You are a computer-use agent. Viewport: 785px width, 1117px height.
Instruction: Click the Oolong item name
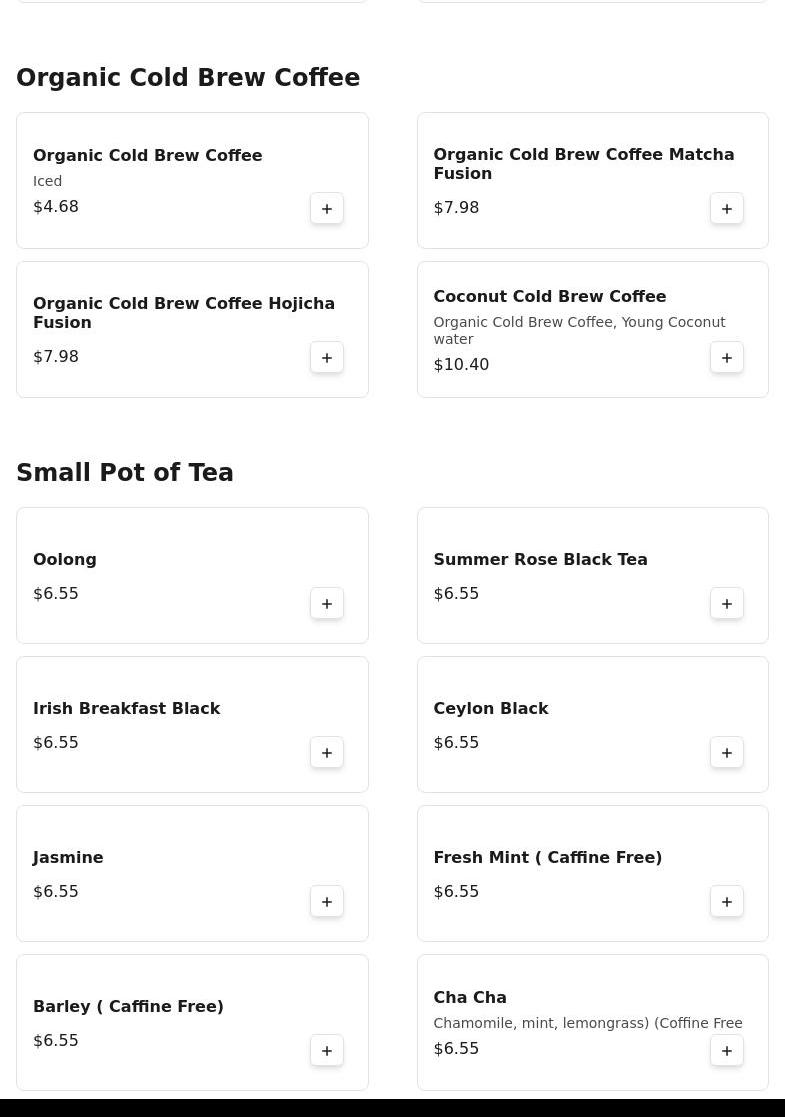click(65, 559)
